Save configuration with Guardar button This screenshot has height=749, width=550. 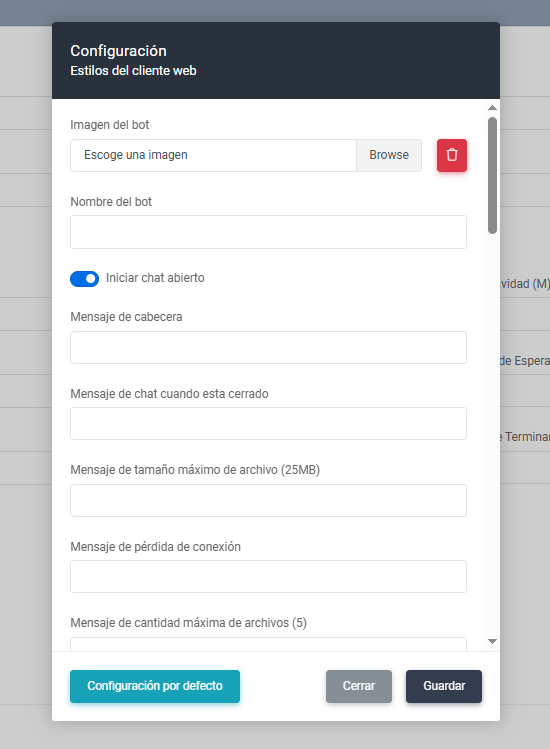(444, 686)
